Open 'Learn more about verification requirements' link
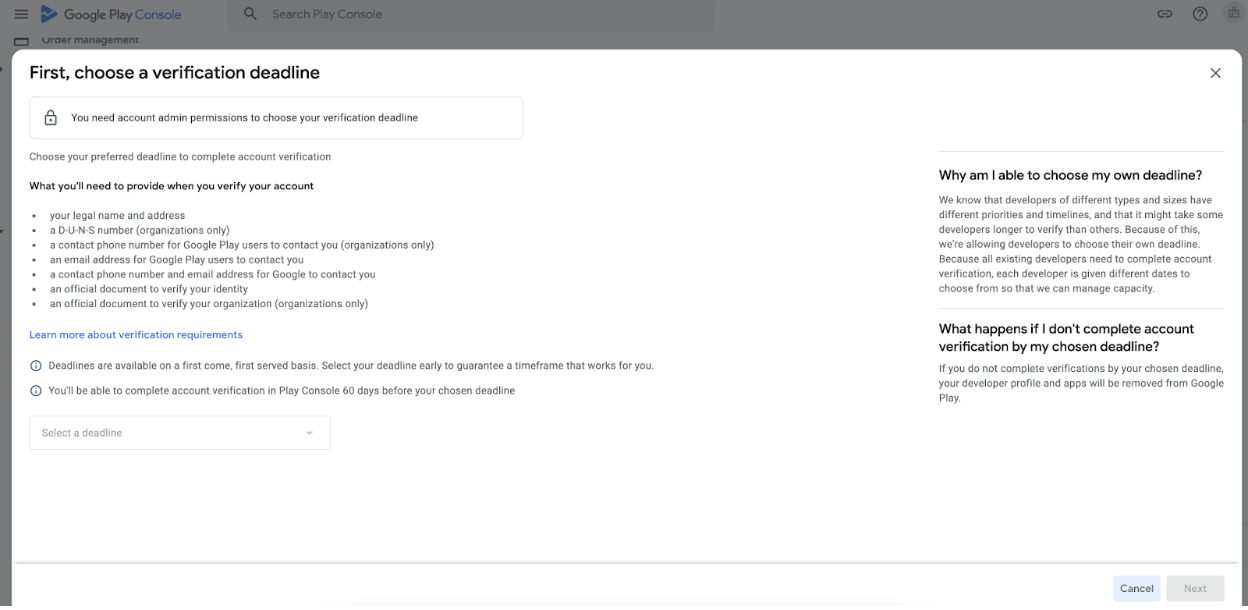 tap(136, 335)
